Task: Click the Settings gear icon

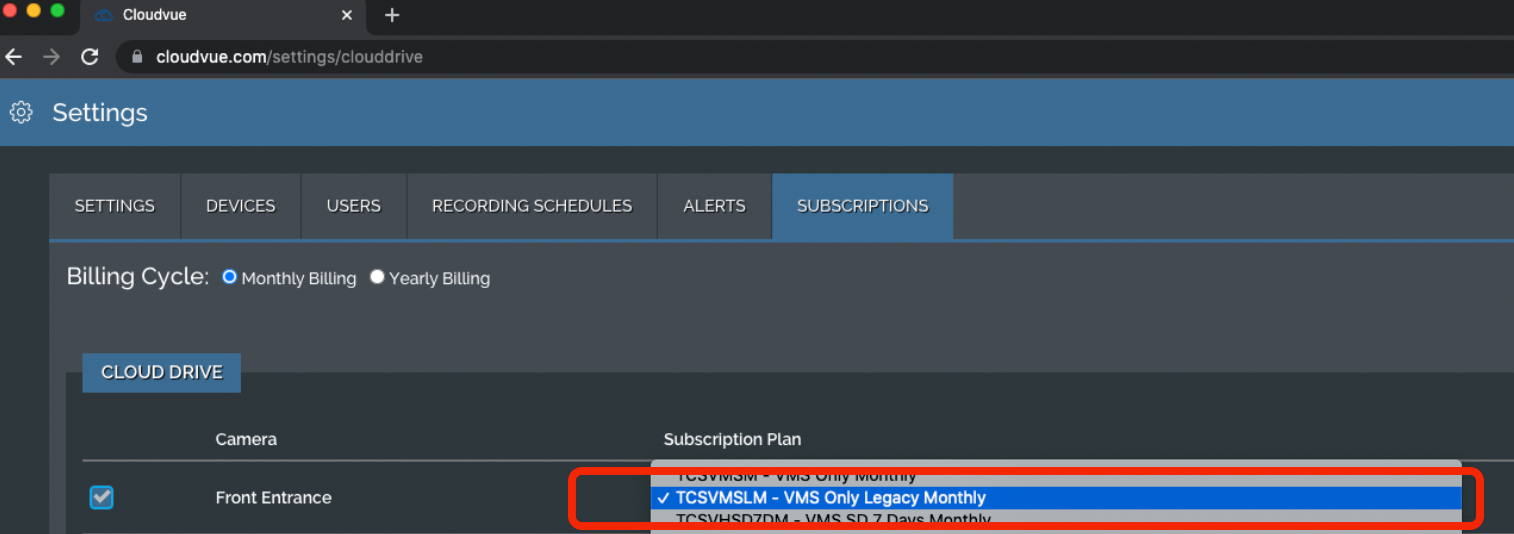Action: pos(21,112)
